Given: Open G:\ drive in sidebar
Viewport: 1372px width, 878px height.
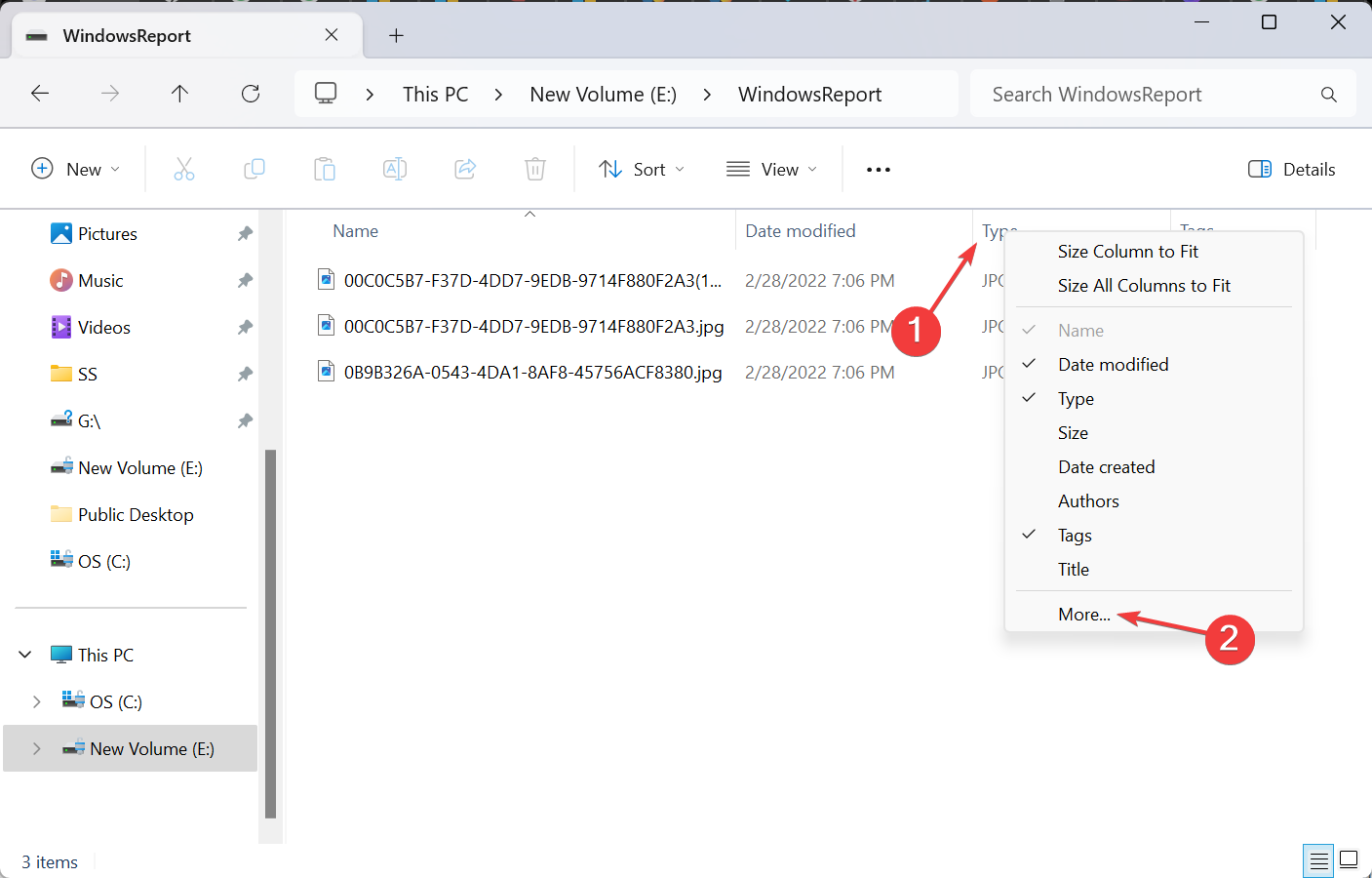Looking at the screenshot, I should [76, 421].
